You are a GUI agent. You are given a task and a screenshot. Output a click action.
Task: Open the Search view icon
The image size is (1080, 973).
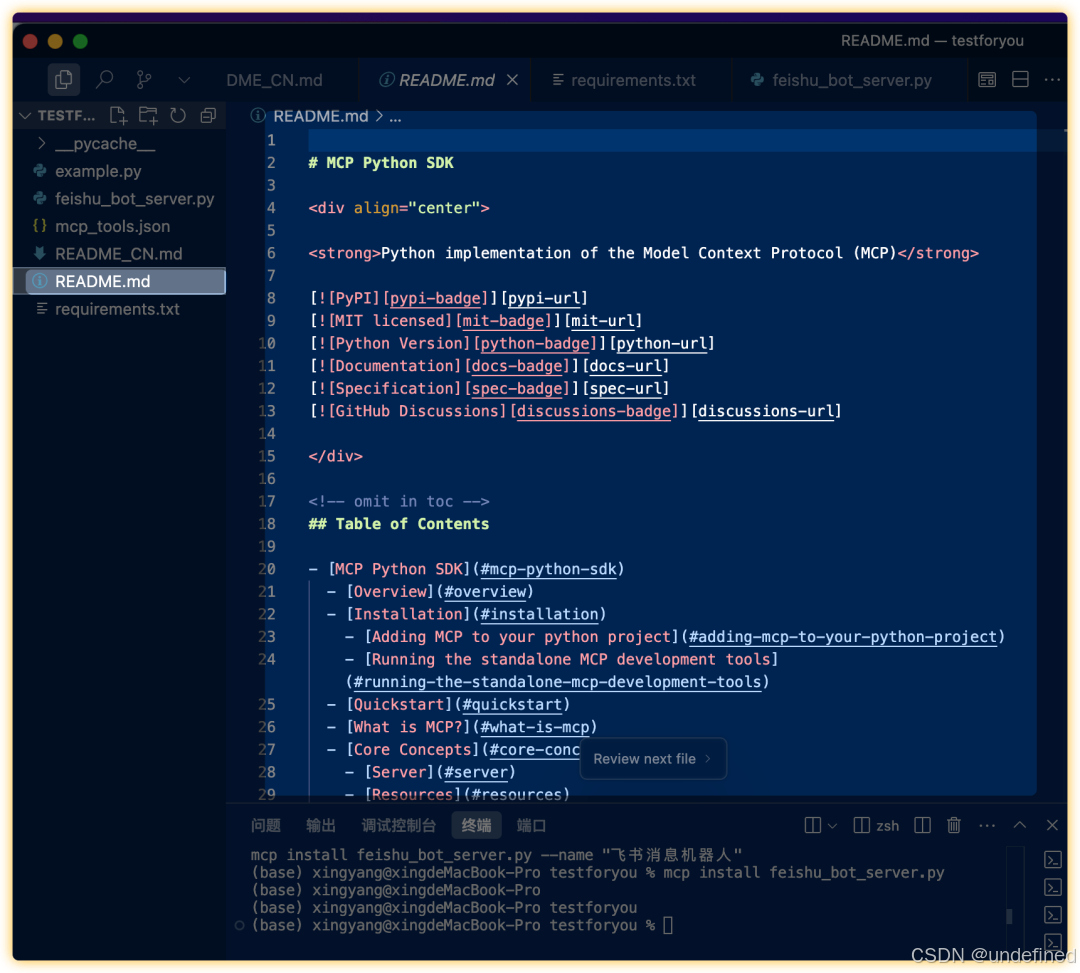pyautogui.click(x=104, y=80)
